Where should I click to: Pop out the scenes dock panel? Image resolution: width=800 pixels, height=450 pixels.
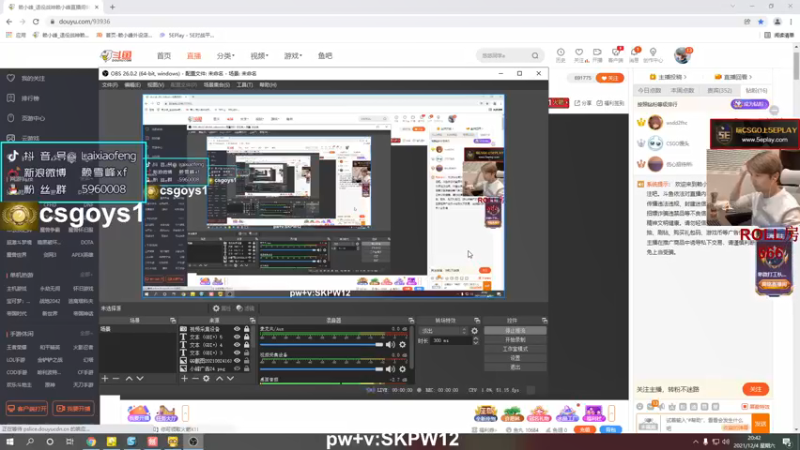point(172,320)
